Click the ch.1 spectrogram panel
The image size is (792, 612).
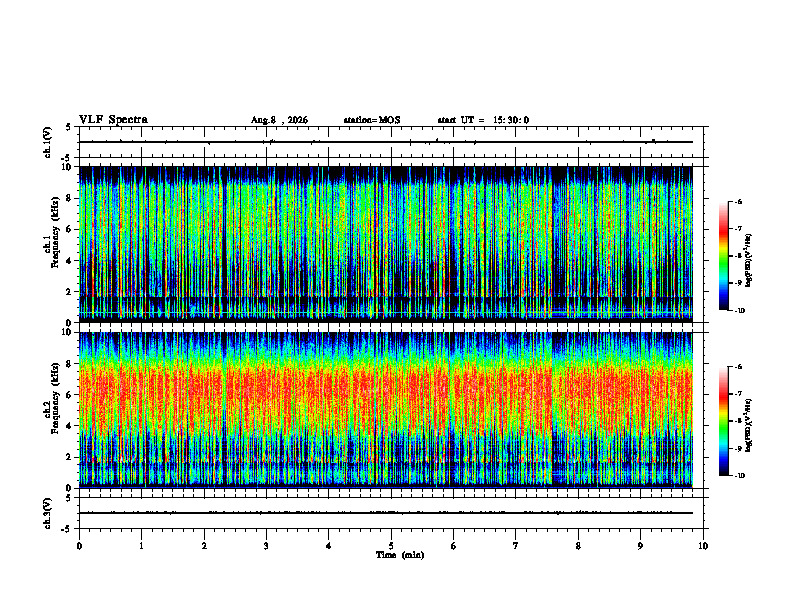pos(386,244)
